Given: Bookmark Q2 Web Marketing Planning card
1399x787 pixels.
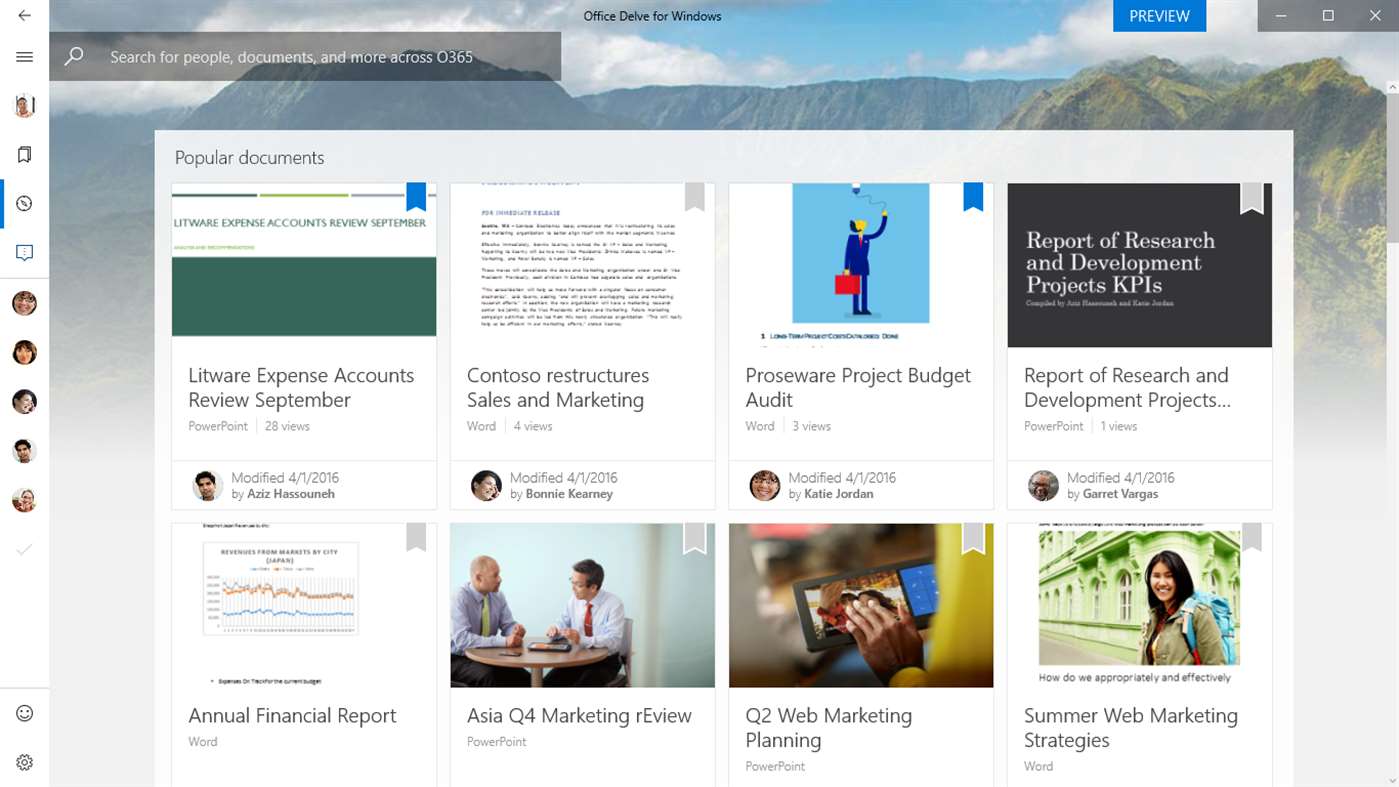Looking at the screenshot, I should pyautogui.click(x=973, y=538).
